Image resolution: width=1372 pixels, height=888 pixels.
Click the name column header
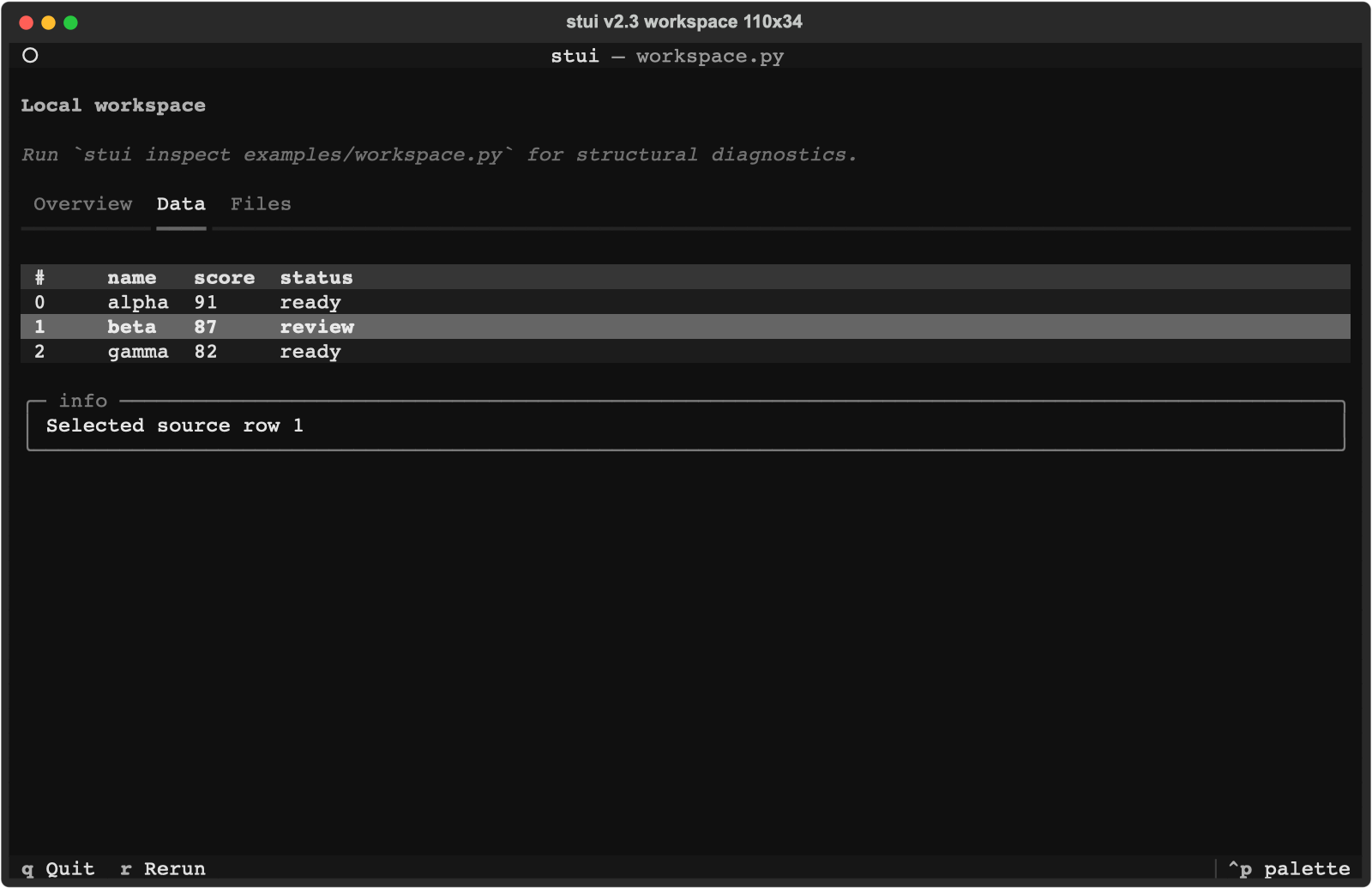[132, 277]
